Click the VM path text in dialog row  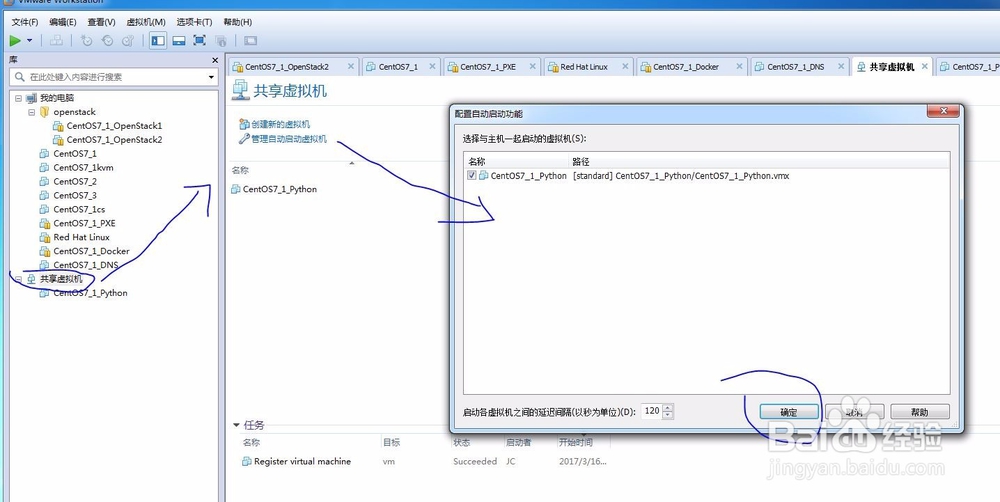pyautogui.click(x=680, y=175)
